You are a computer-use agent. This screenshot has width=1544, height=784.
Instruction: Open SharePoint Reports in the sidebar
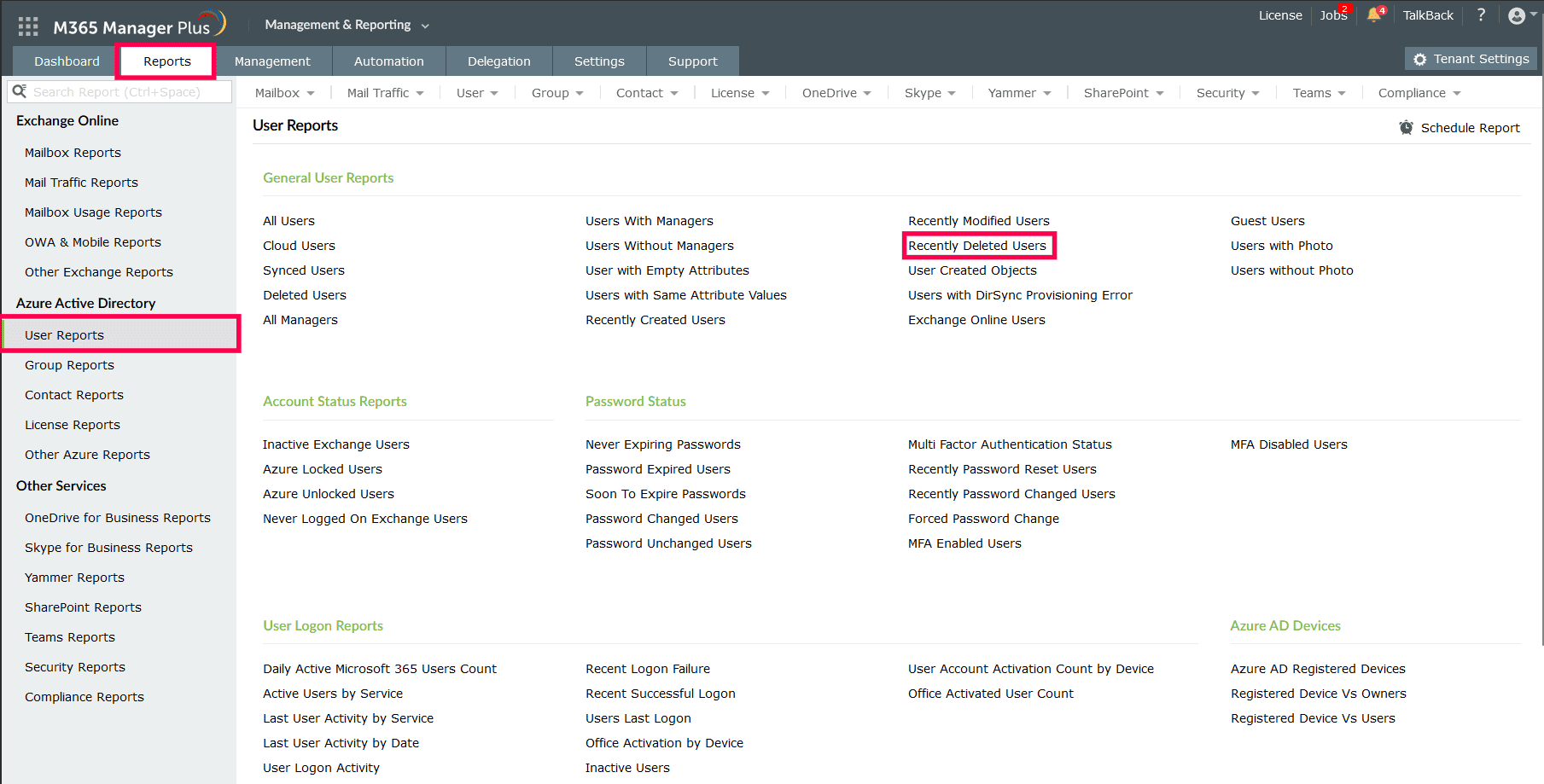[83, 607]
